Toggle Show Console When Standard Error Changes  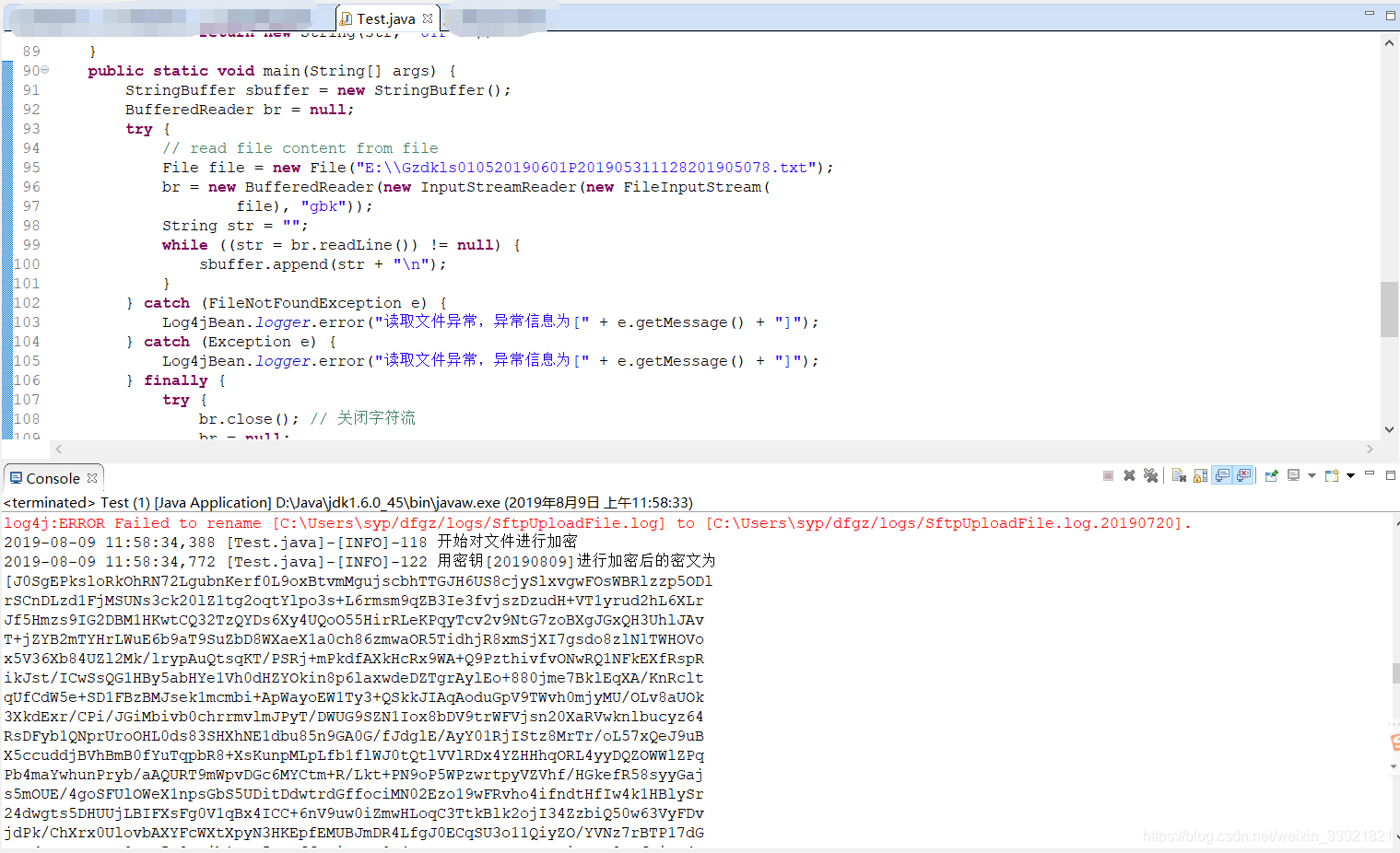coord(1243,475)
